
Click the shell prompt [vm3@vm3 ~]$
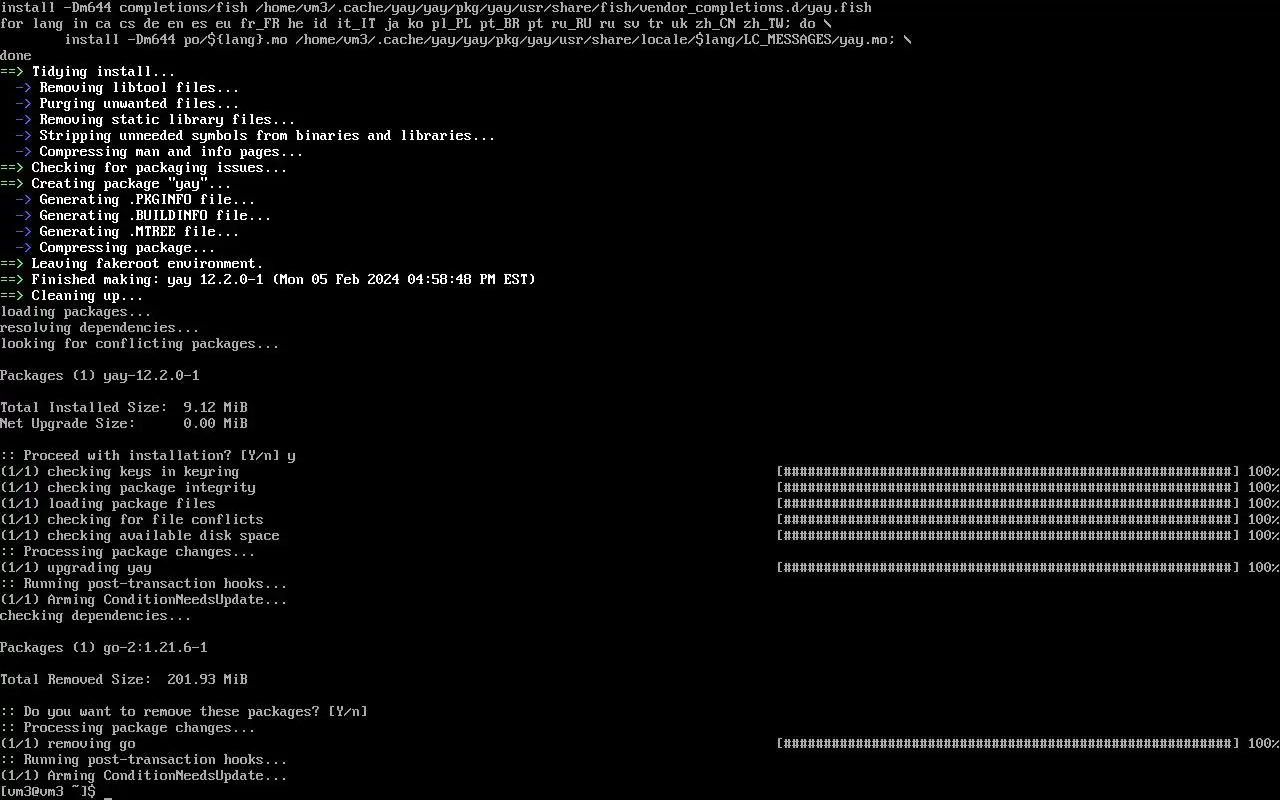[48, 792]
